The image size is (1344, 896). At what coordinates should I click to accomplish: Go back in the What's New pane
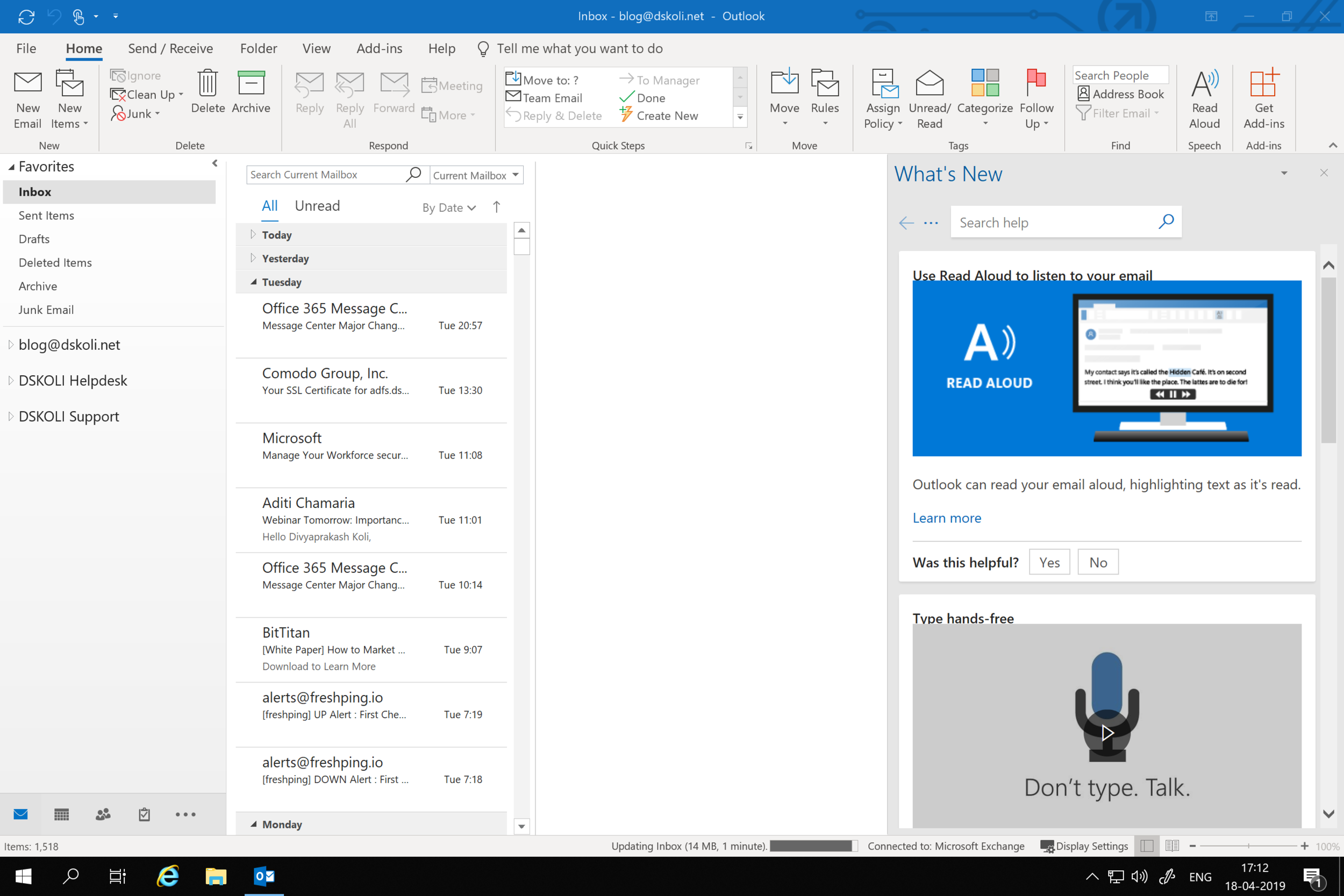click(906, 223)
